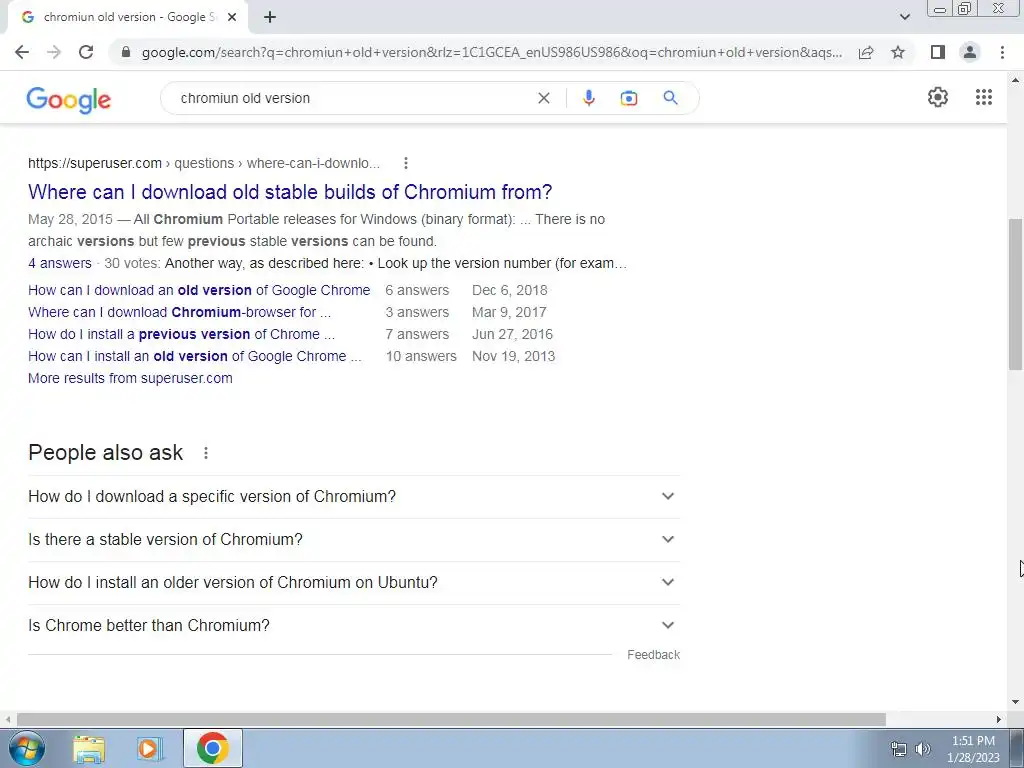
Task: Expand 'Is Chrome better than Chromium?'
Action: [x=353, y=626]
